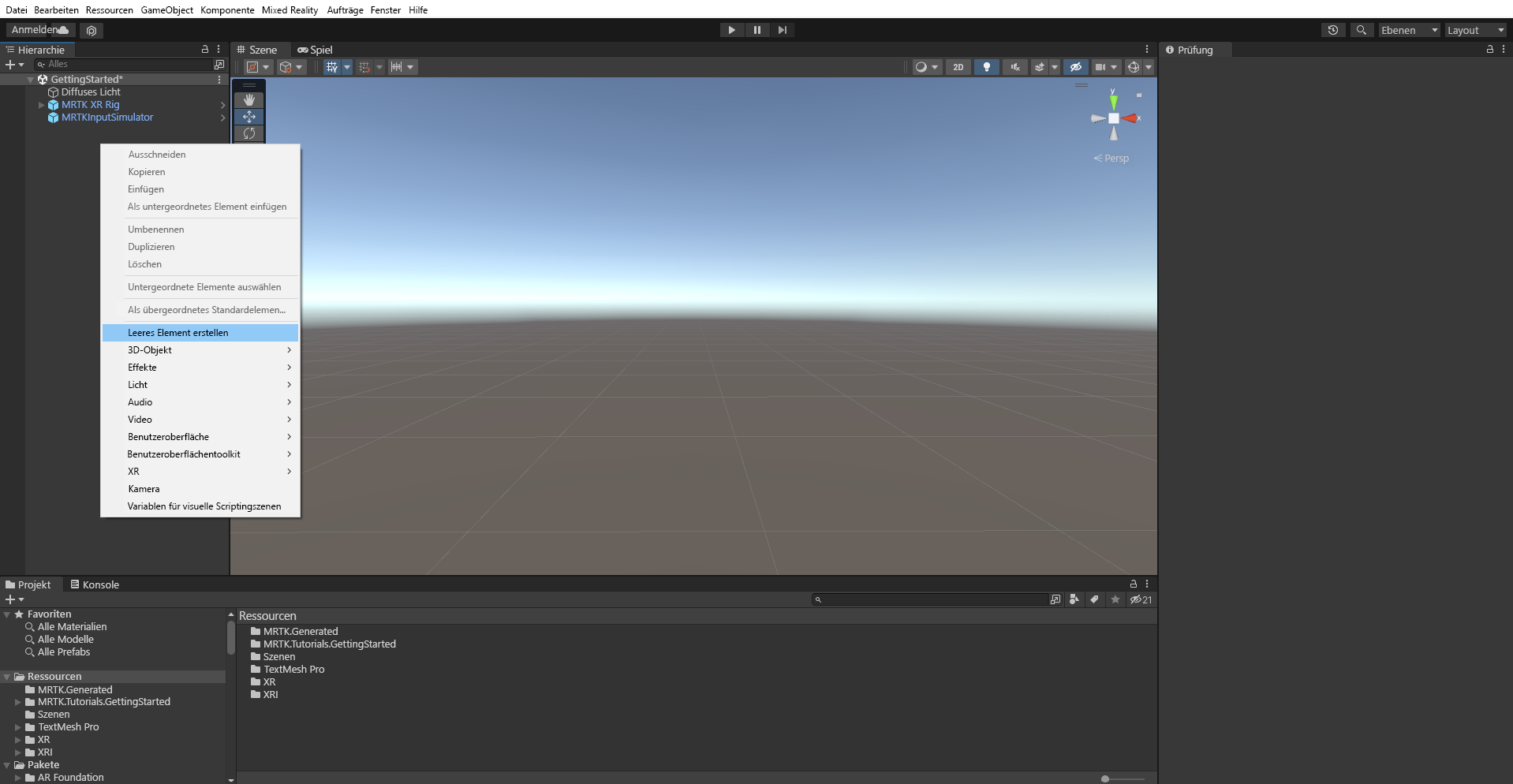Viewport: 1513px width, 784px height.
Task: Toggle the scene gizmo rotation lock
Action: (1139, 95)
